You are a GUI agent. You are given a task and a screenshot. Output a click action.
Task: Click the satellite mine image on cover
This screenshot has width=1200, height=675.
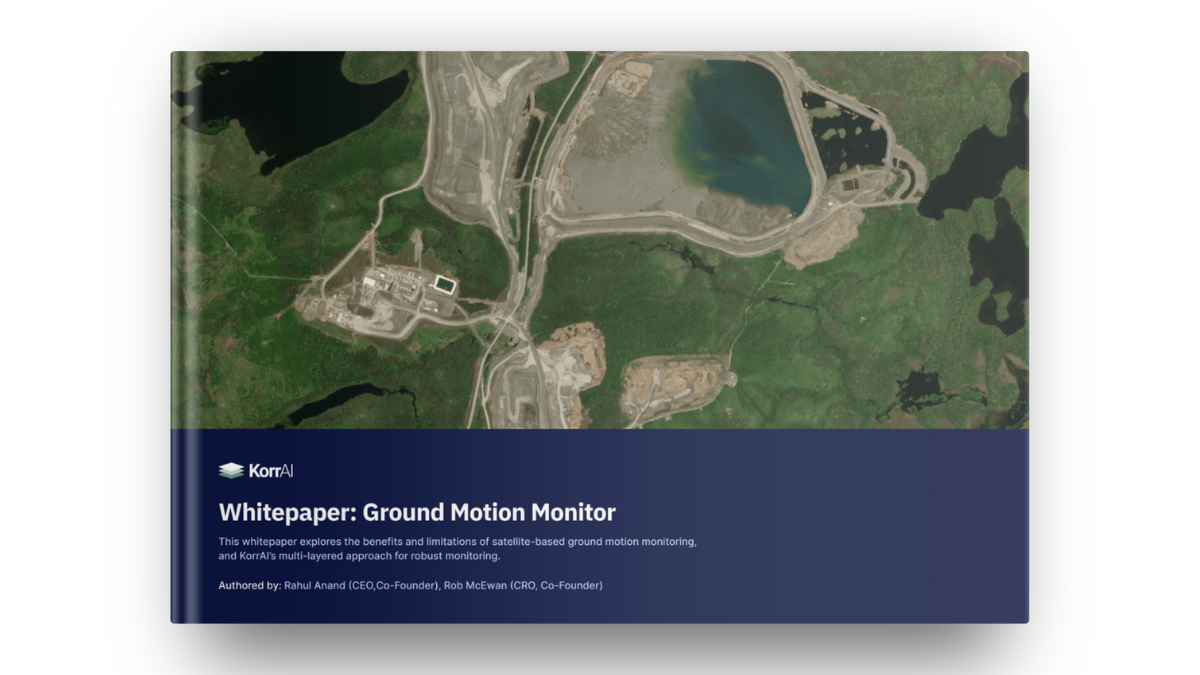pyautogui.click(x=599, y=240)
